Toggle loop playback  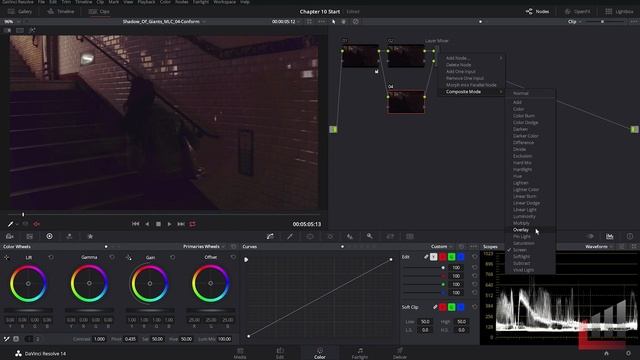point(193,224)
